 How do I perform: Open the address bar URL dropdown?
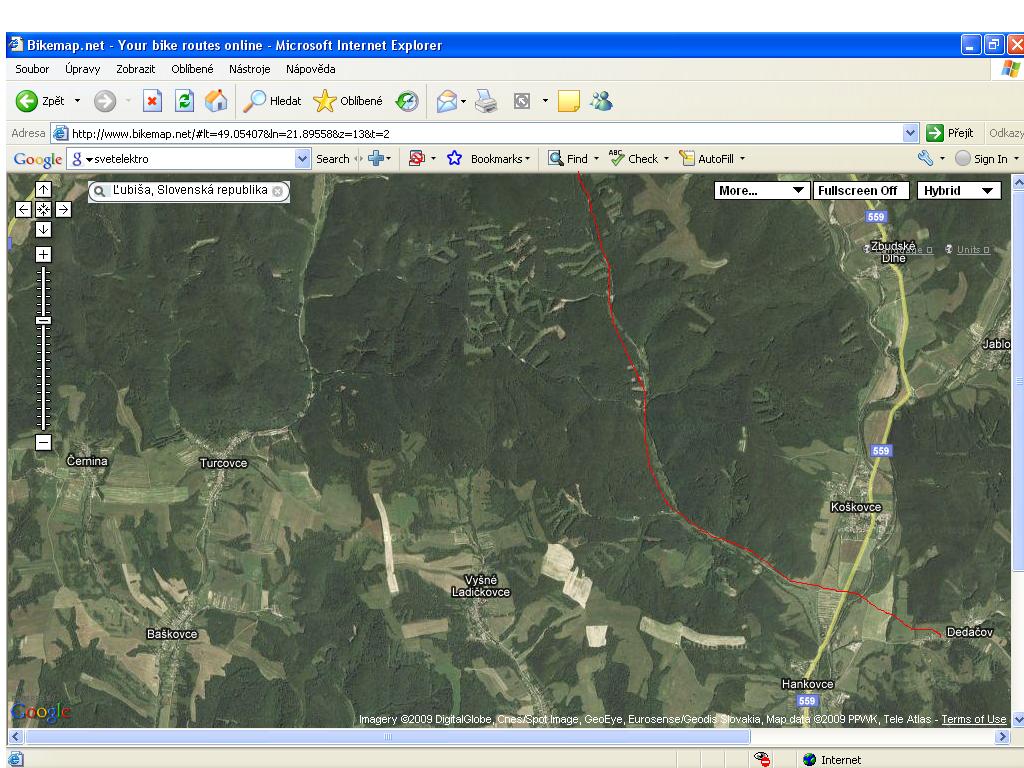click(910, 133)
